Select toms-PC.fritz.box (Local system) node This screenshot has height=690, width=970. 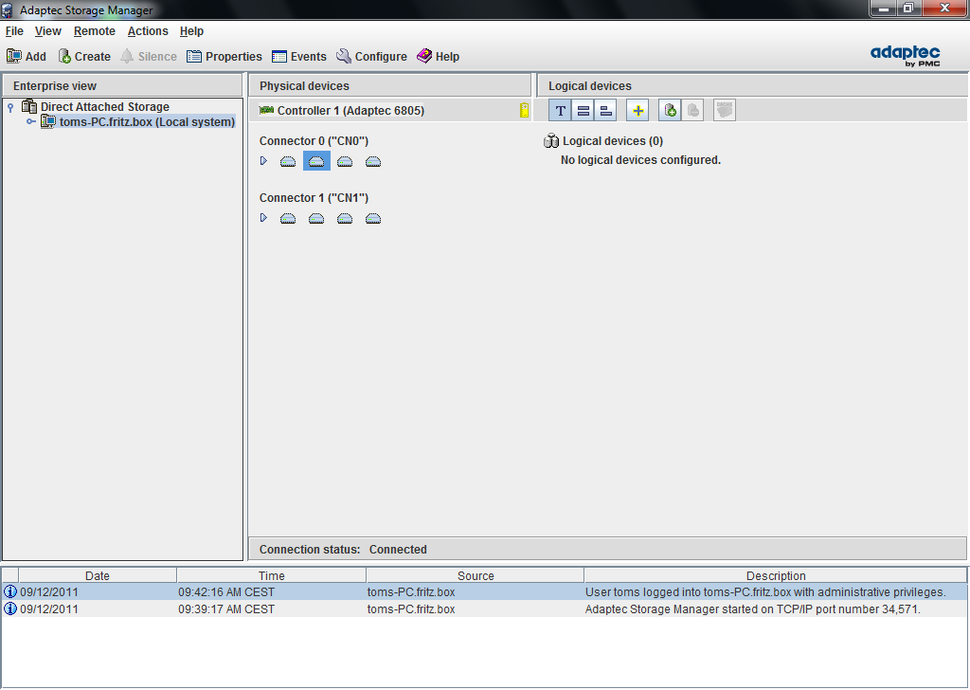click(147, 122)
